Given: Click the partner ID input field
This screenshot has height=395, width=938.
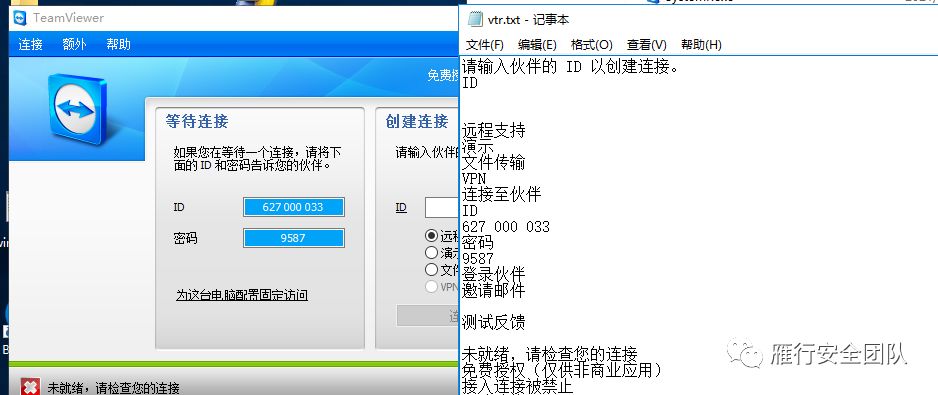Looking at the screenshot, I should click(x=441, y=208).
